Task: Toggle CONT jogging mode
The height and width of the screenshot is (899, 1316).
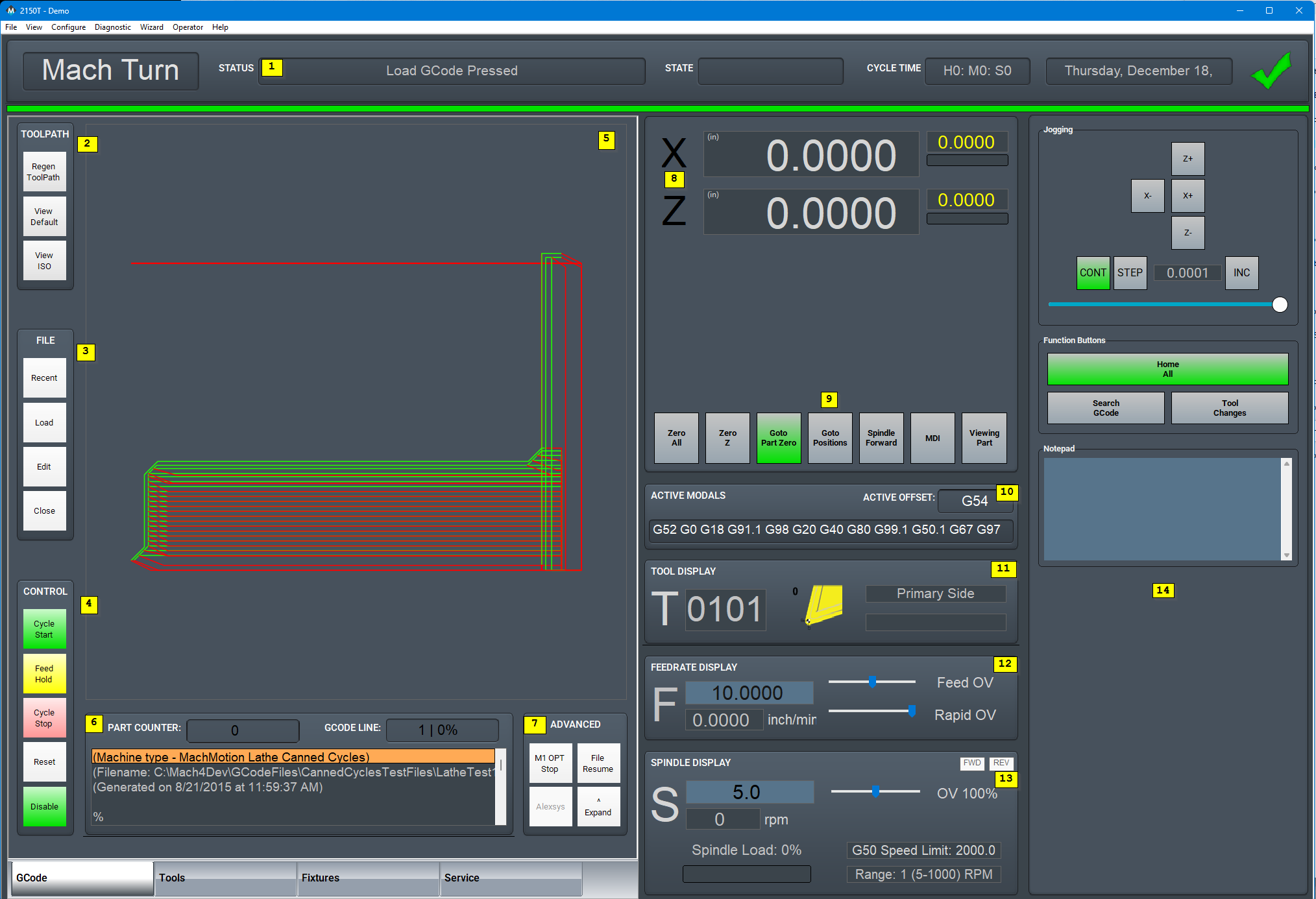Action: (1093, 272)
